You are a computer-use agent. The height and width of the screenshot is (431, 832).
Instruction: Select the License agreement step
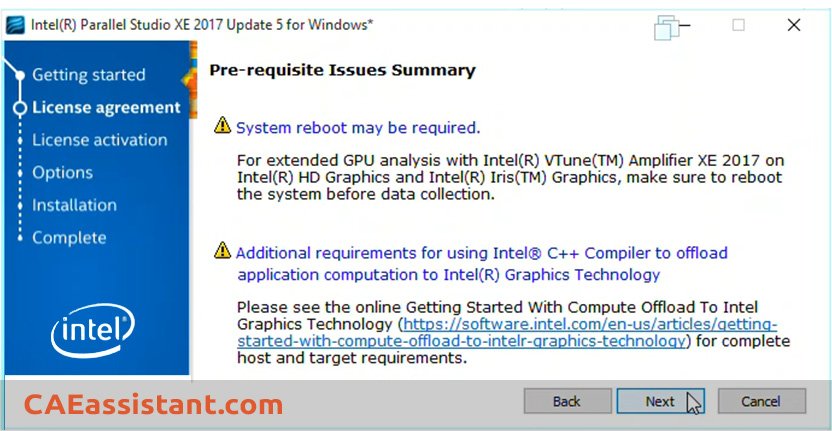(x=106, y=108)
